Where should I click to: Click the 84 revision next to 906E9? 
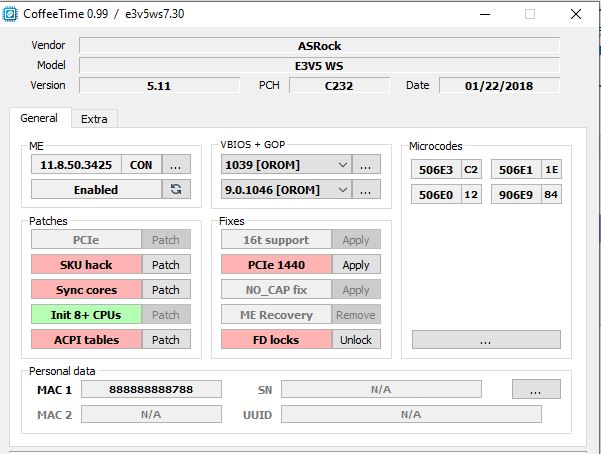click(552, 194)
